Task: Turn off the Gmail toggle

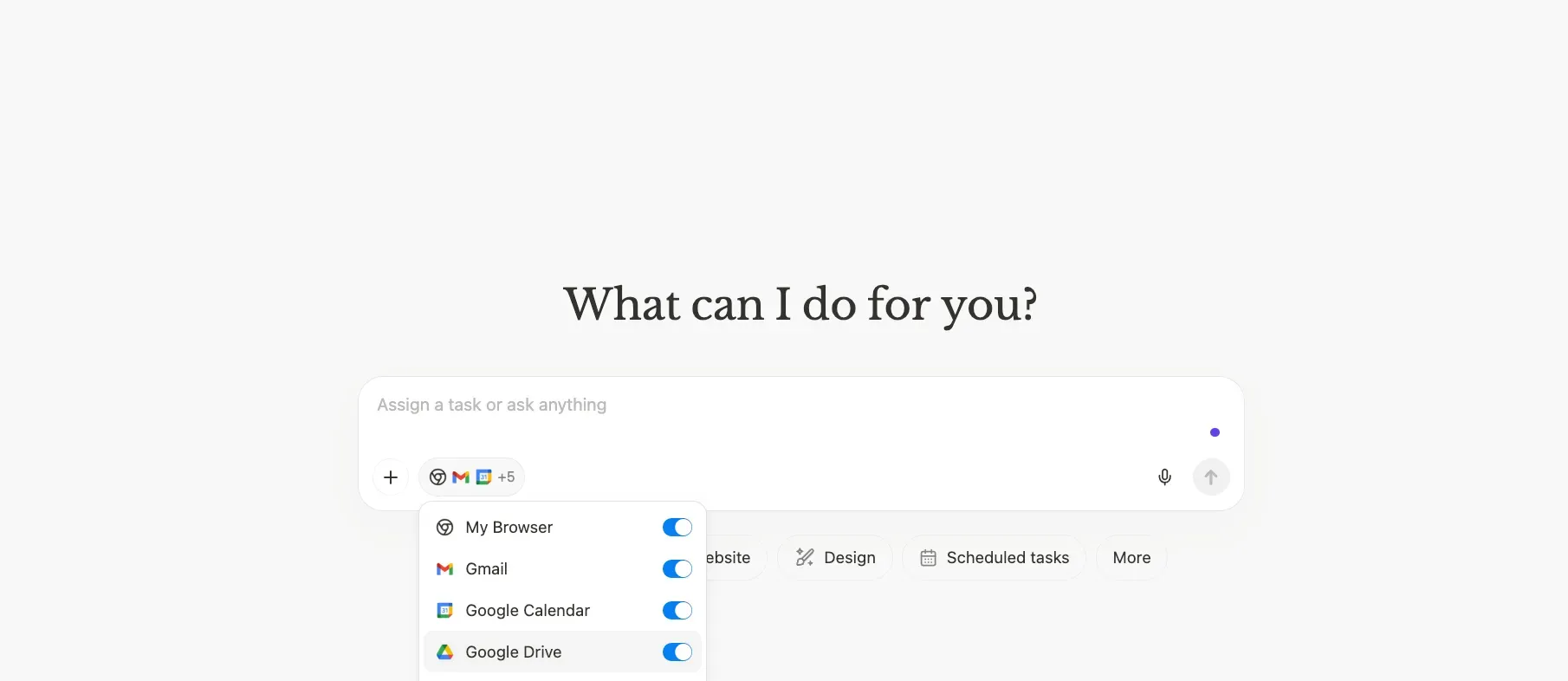Action: coord(677,569)
